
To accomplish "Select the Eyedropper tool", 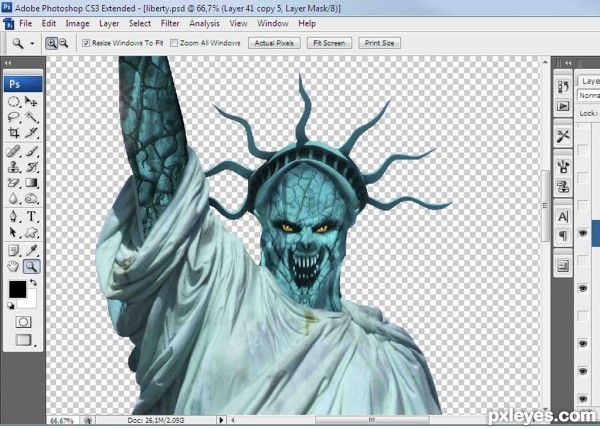I will tap(31, 251).
